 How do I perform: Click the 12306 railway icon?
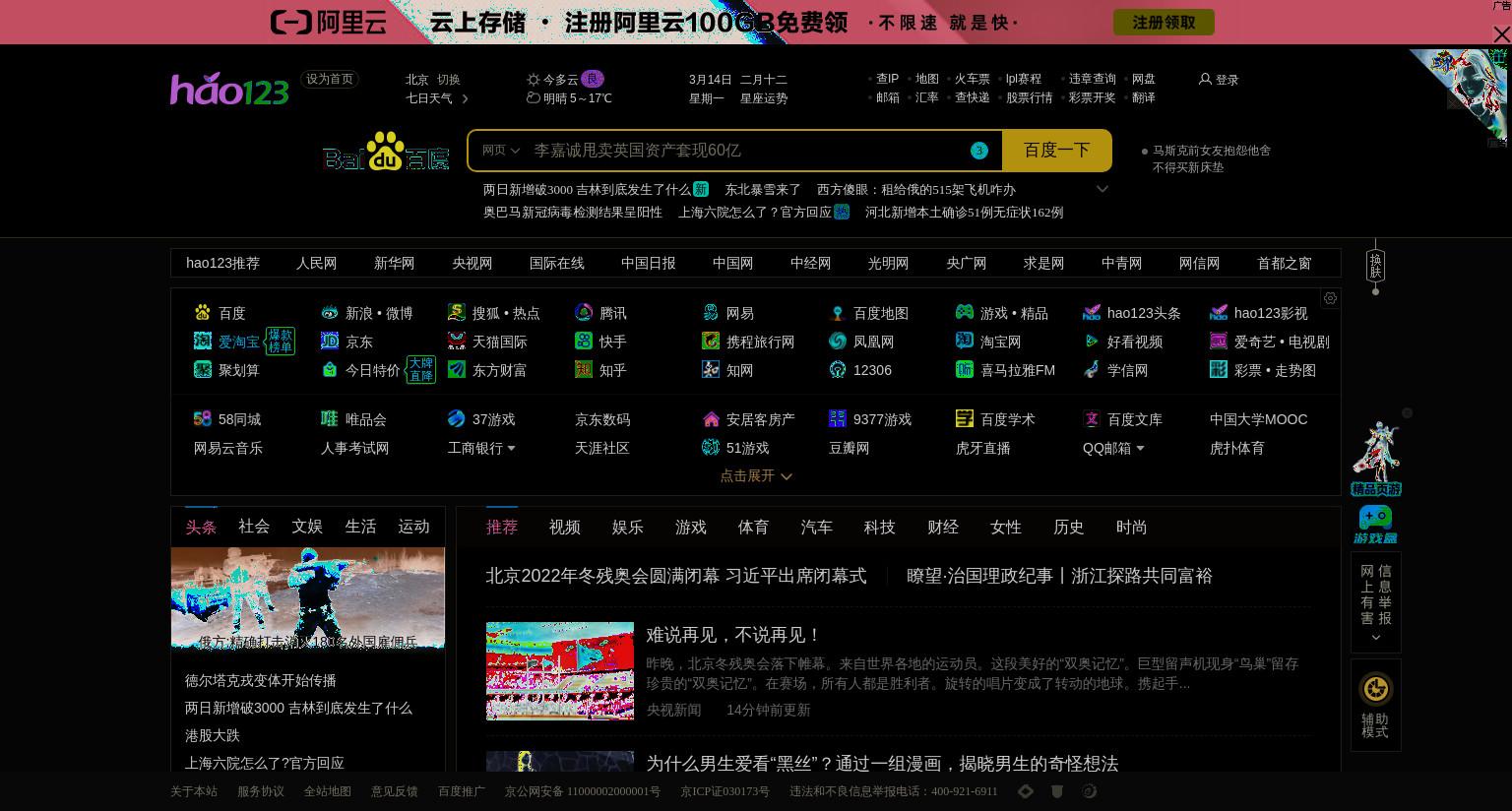838,370
